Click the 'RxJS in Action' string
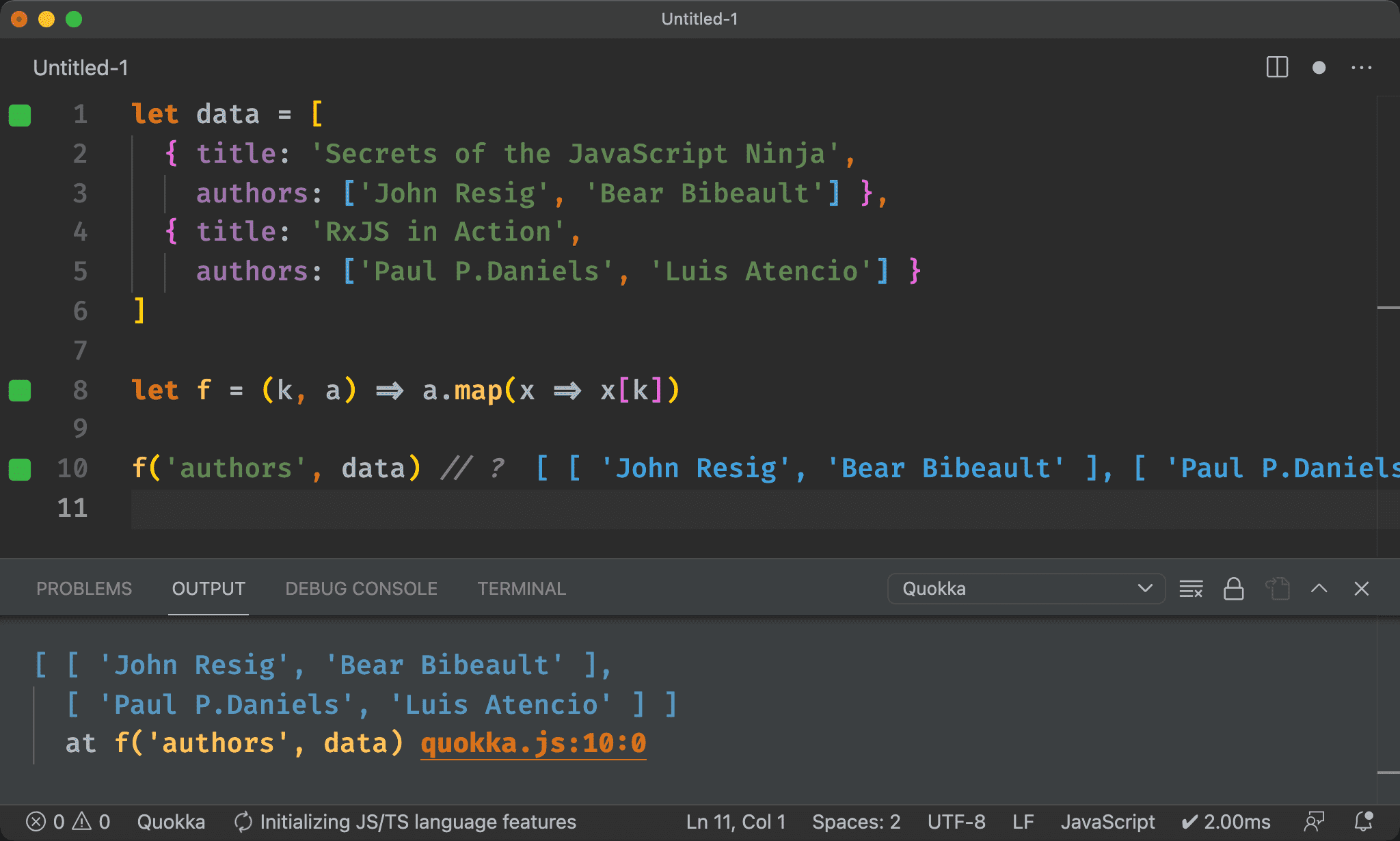 (x=437, y=232)
